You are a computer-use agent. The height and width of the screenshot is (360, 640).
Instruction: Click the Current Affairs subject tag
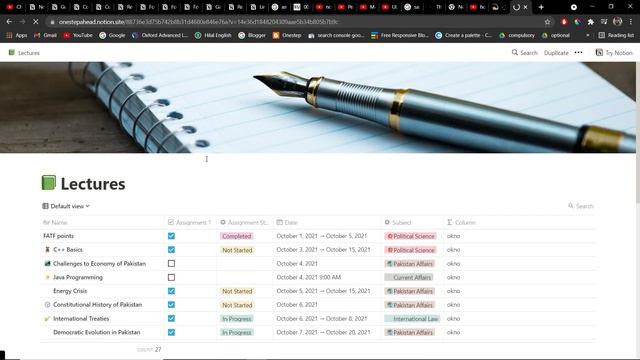coord(409,278)
